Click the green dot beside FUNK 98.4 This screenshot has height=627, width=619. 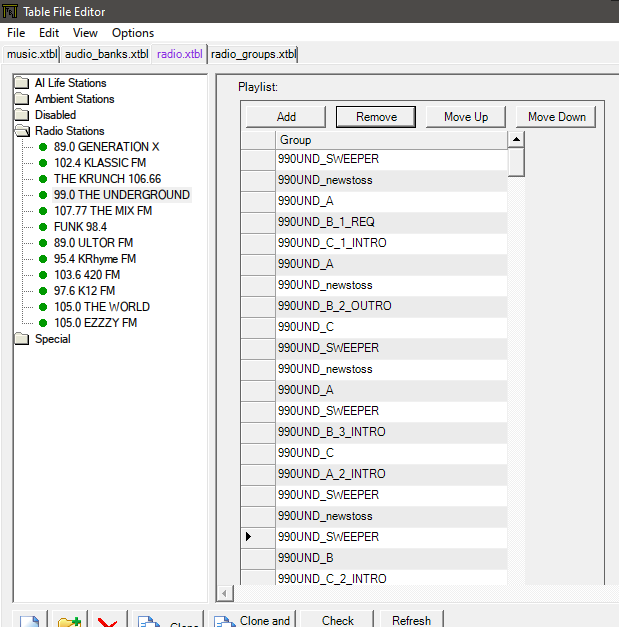click(43, 227)
